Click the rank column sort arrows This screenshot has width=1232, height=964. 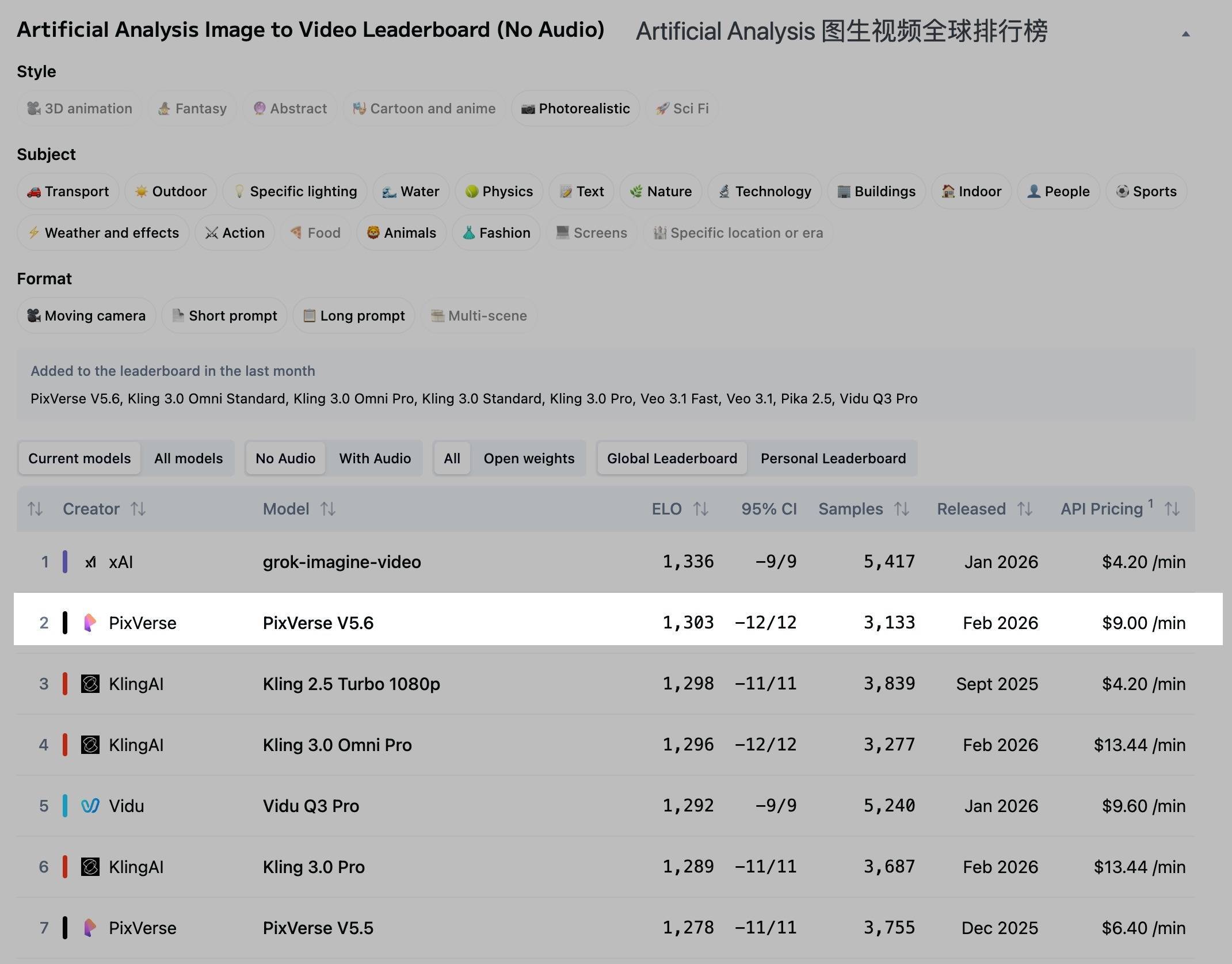(x=35, y=509)
